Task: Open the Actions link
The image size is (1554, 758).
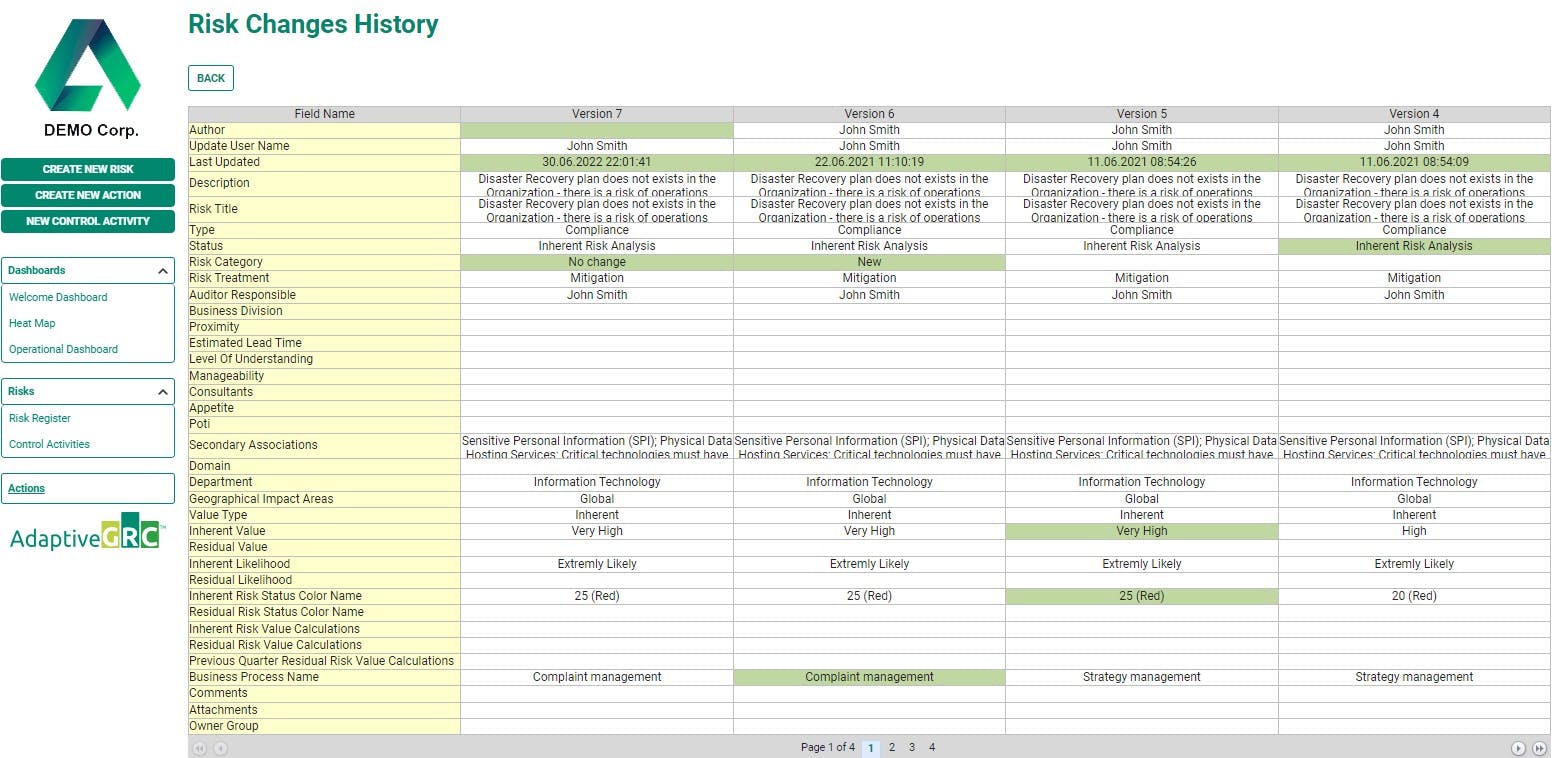Action: pyautogui.click(x=26, y=488)
